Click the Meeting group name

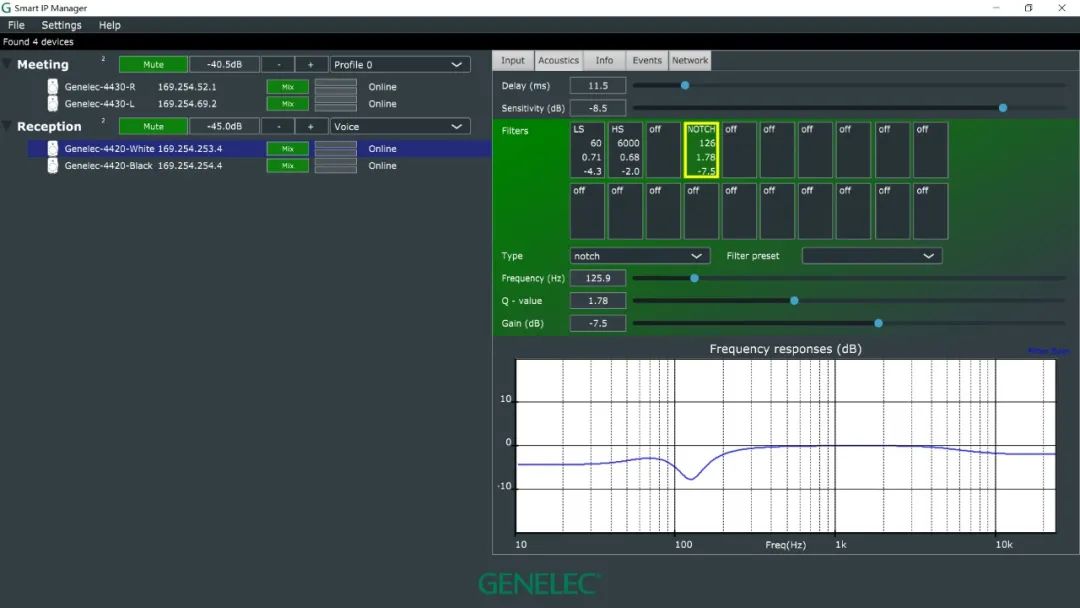coord(43,64)
